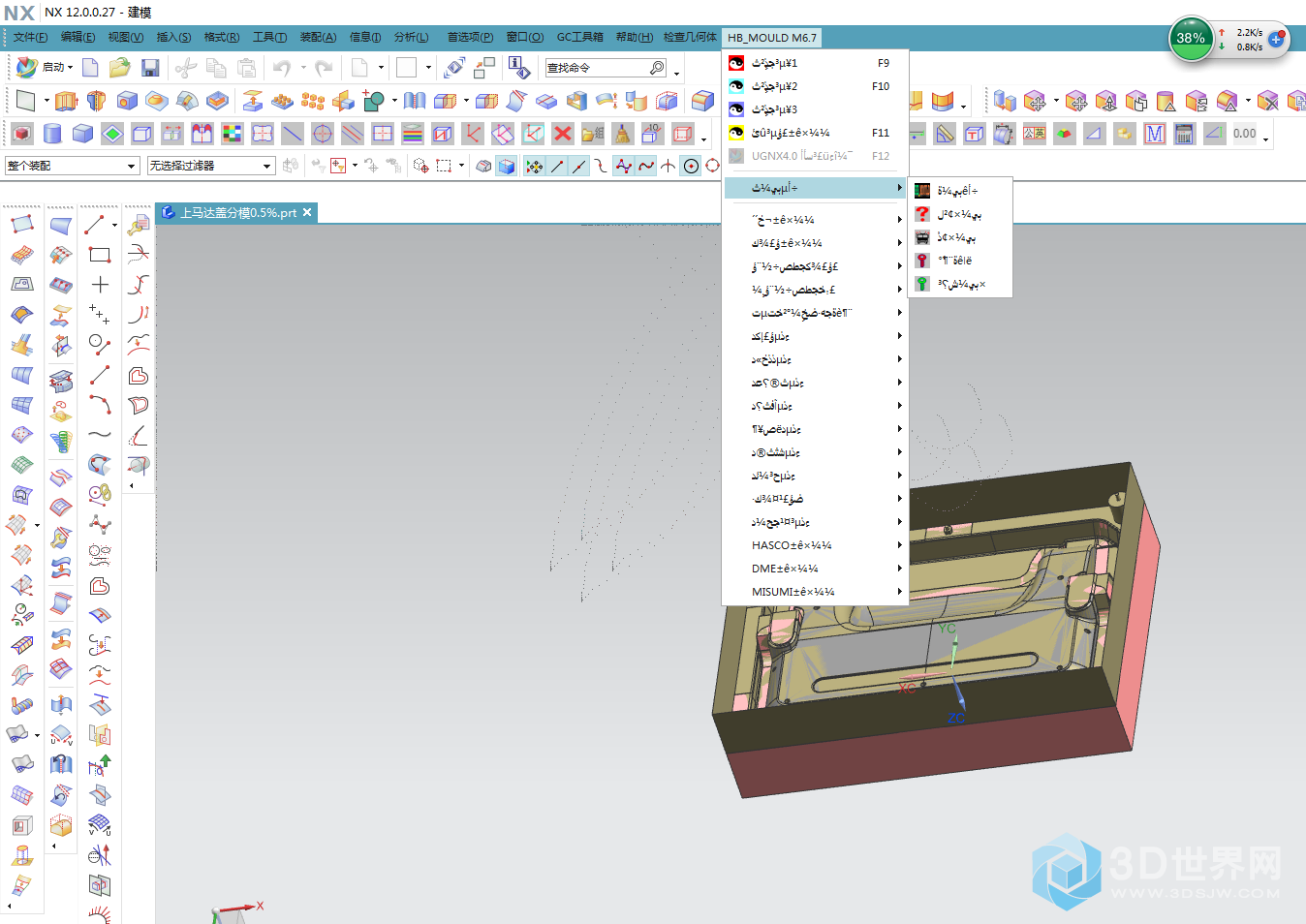The width and height of the screenshot is (1306, 924).
Task: Click the HB_MOULD M6.7 menu
Action: [772, 38]
